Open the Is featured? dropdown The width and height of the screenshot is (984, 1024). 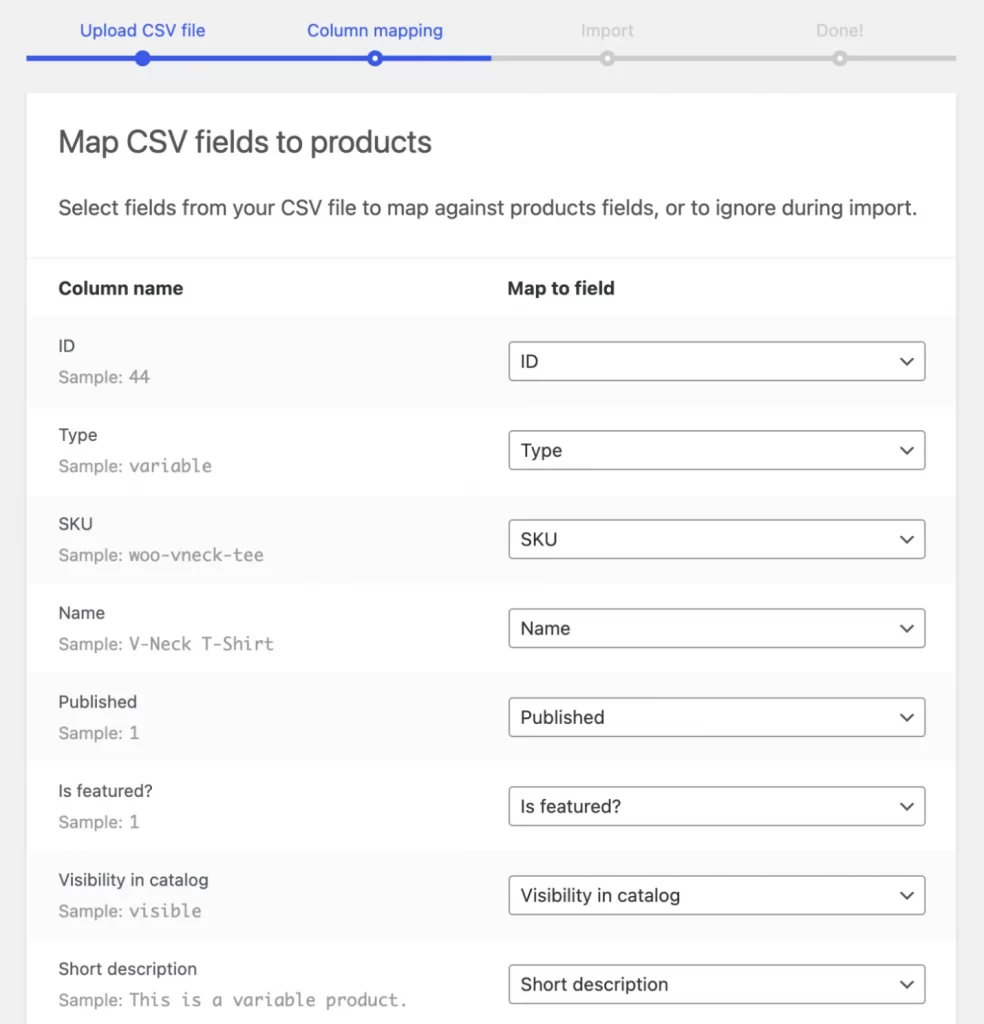(716, 806)
